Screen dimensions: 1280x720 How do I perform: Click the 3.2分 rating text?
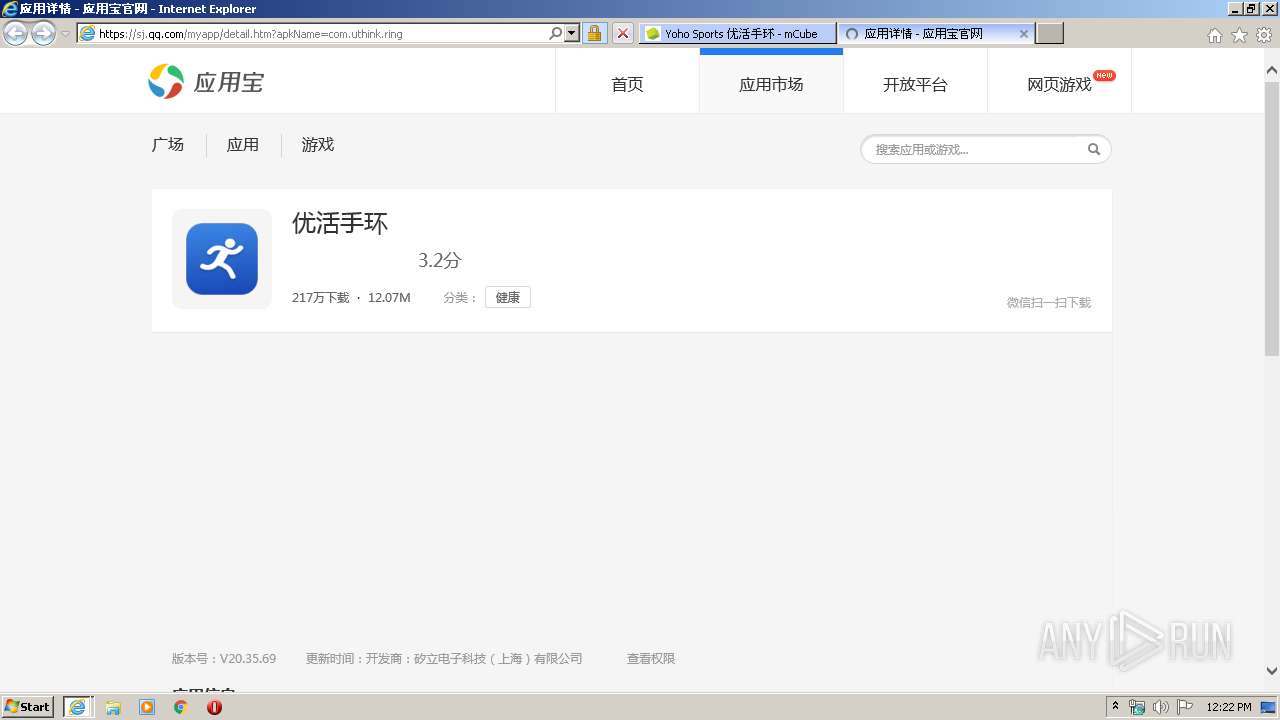tap(440, 261)
